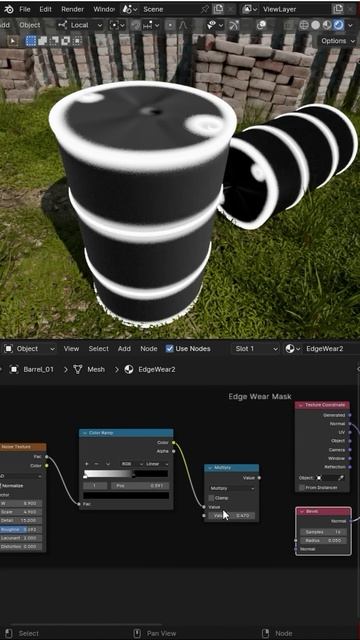Click the black color stop swatch
This screenshot has height=640, width=360.
(x=126, y=496)
